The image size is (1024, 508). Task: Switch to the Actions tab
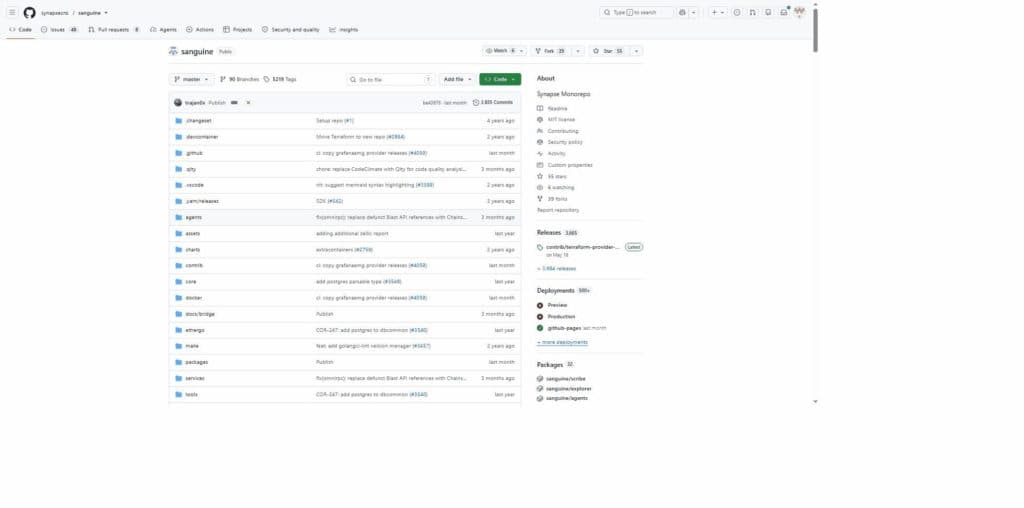200,29
